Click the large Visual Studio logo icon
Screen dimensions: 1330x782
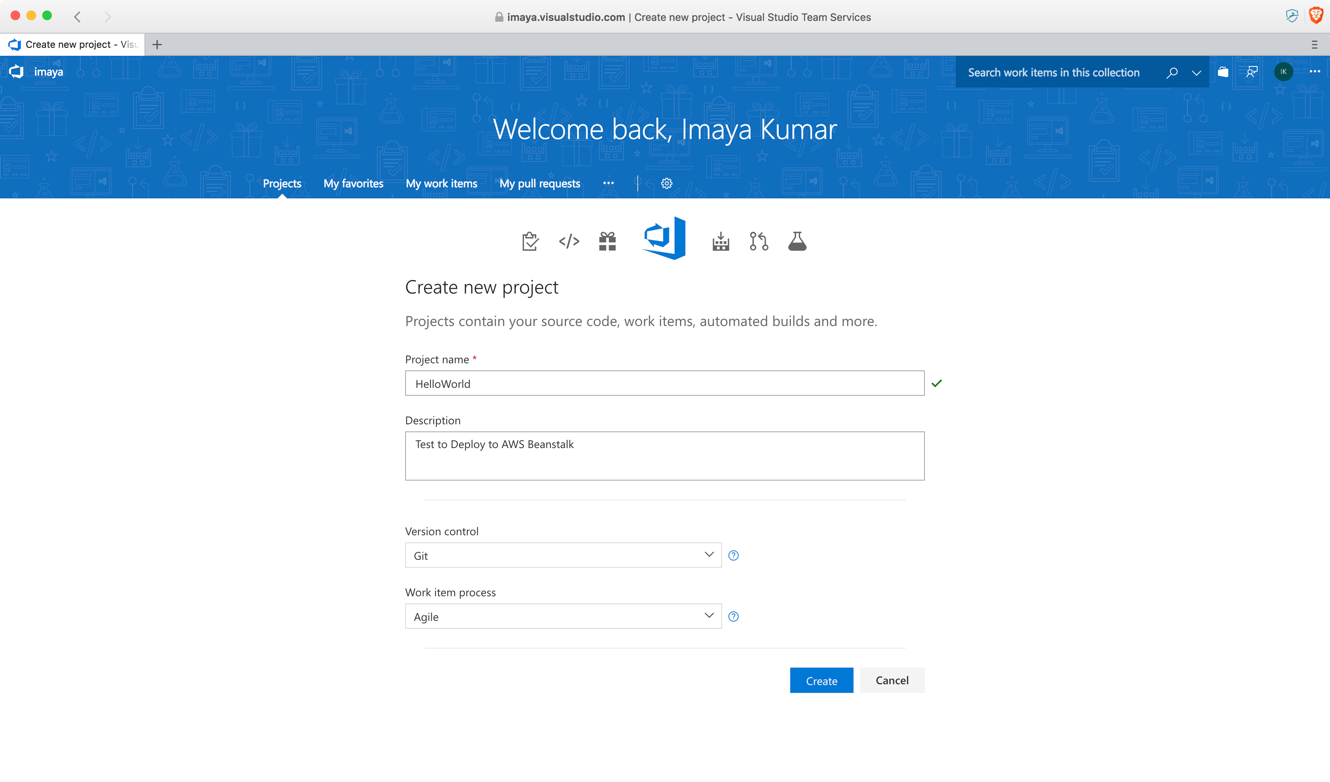coord(664,238)
